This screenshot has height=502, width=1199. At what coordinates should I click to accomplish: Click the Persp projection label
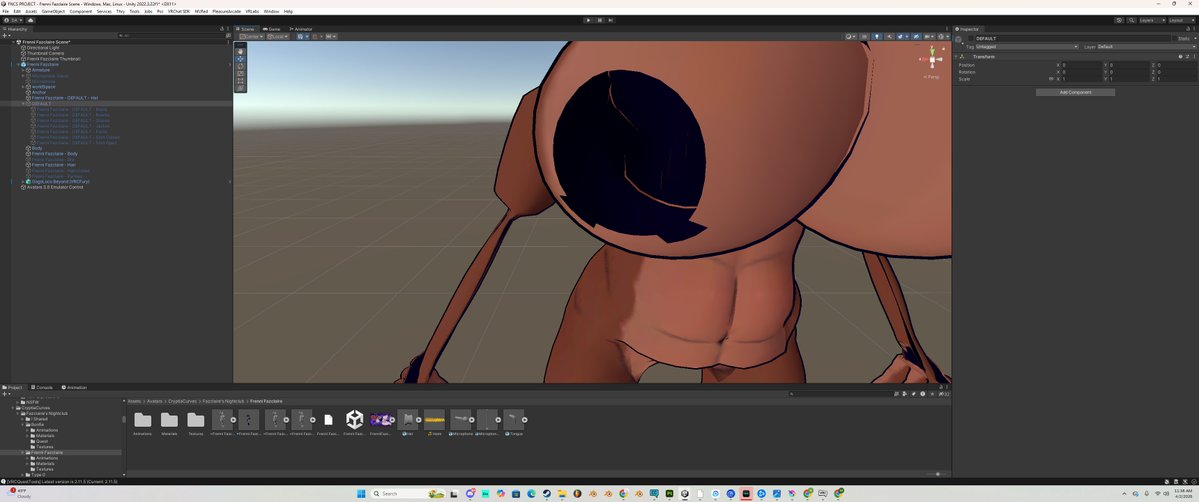[931, 77]
